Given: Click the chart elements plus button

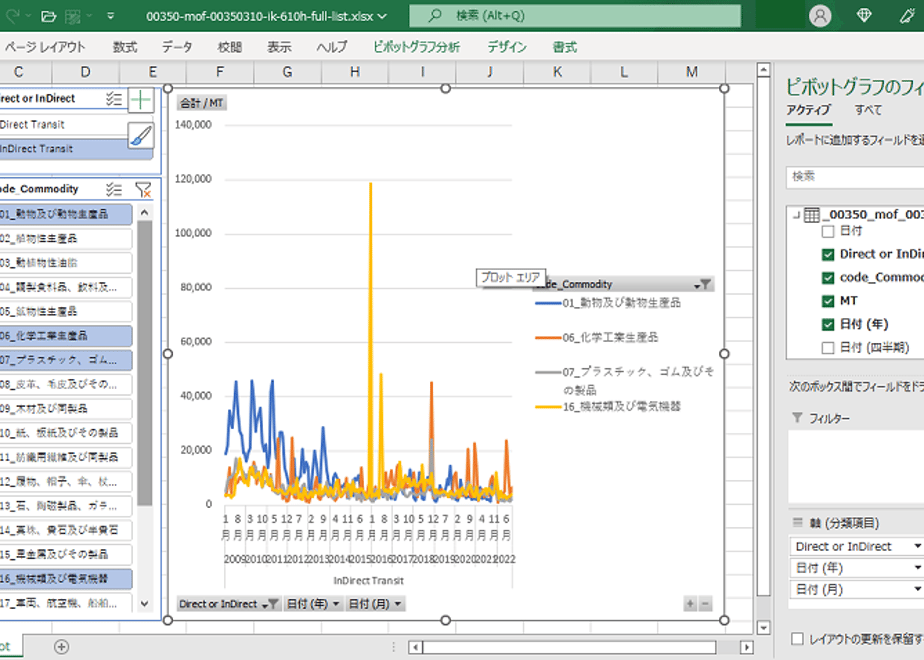Looking at the screenshot, I should point(141,100).
